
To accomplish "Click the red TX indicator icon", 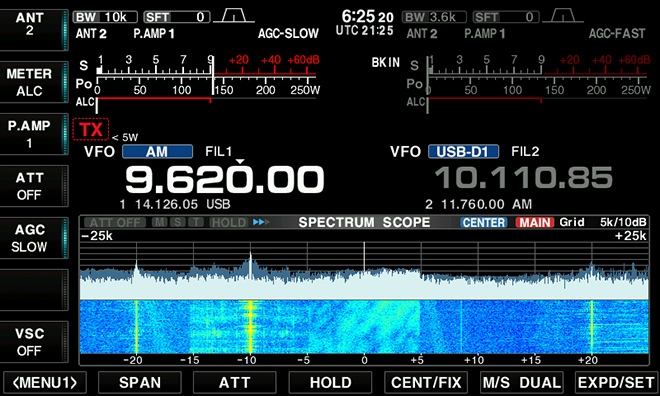I will (90, 129).
